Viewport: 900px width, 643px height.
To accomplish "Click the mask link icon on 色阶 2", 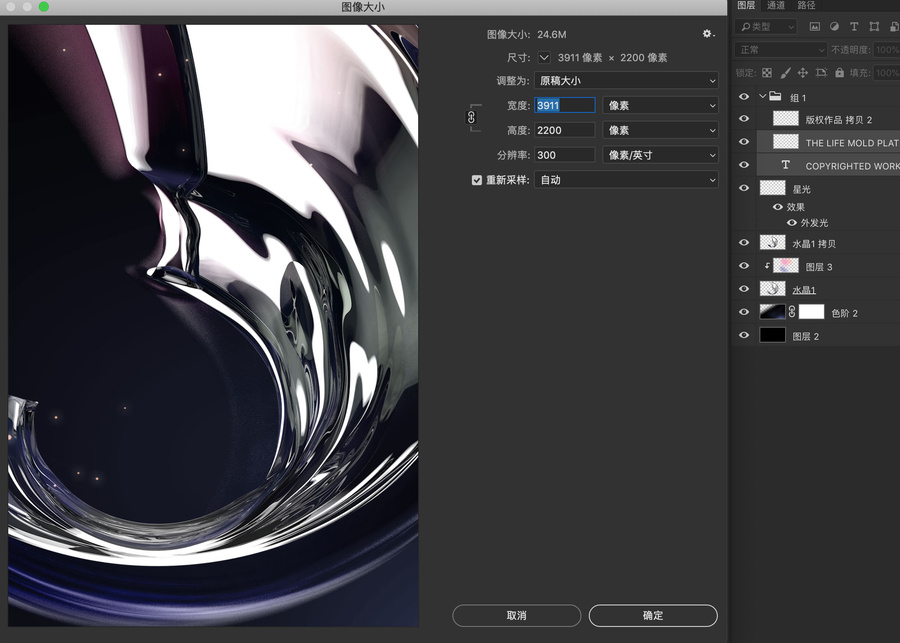I will pyautogui.click(x=792, y=312).
